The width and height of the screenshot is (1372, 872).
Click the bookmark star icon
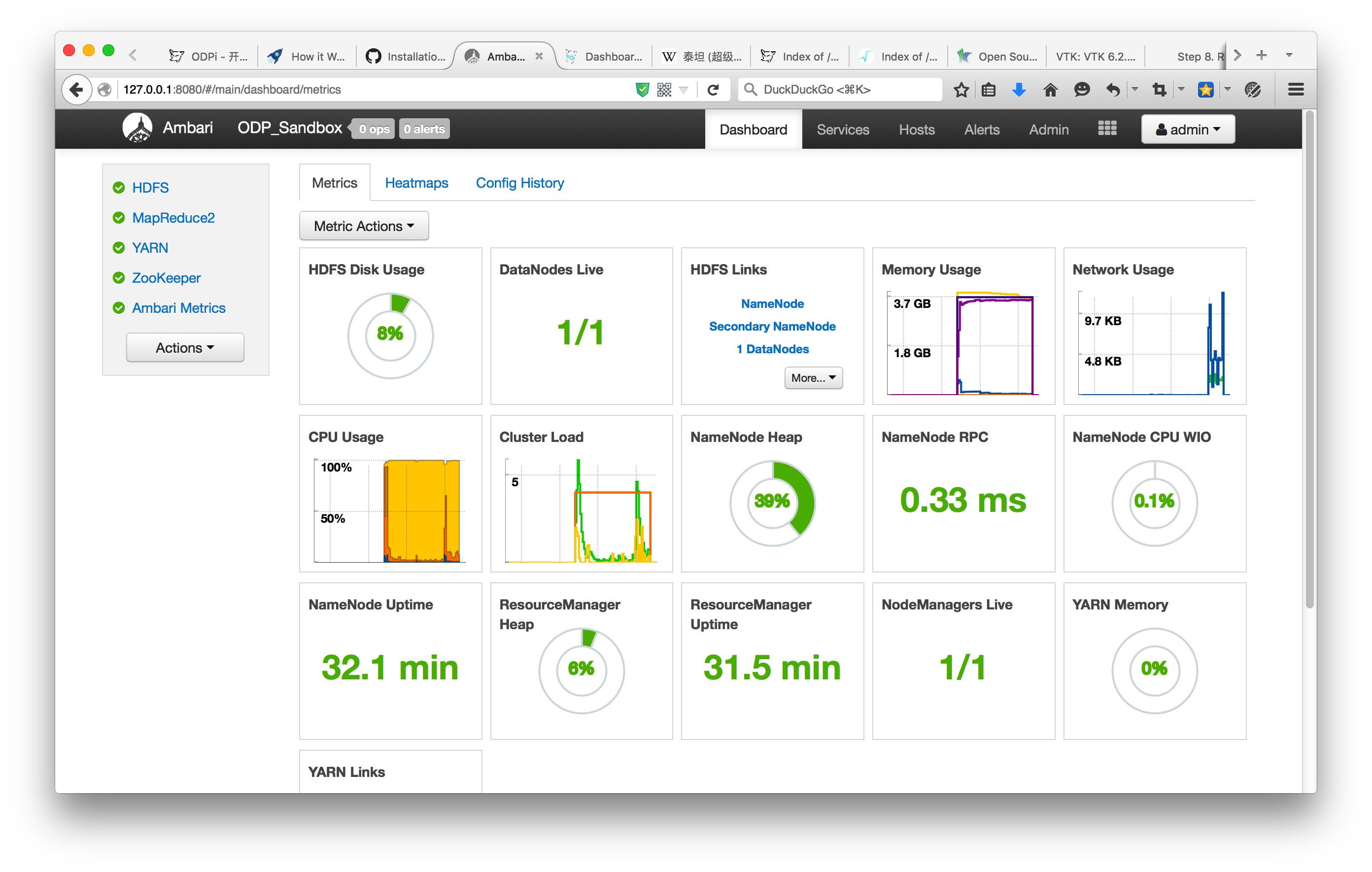pos(960,90)
